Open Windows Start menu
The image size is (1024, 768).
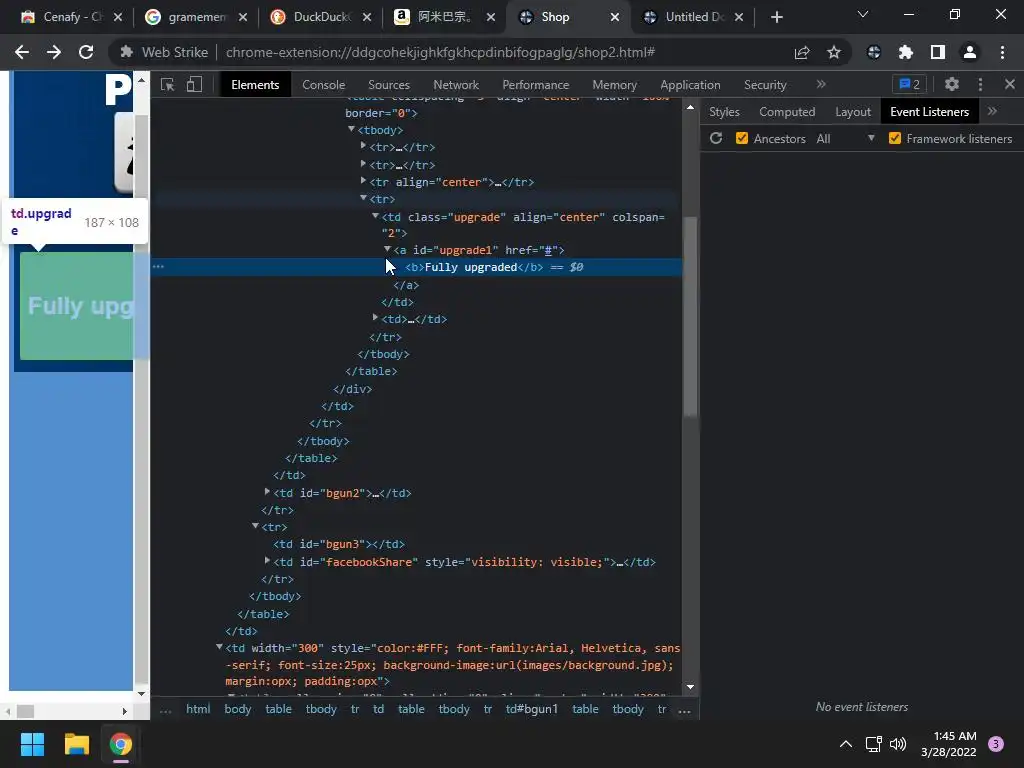click(32, 744)
